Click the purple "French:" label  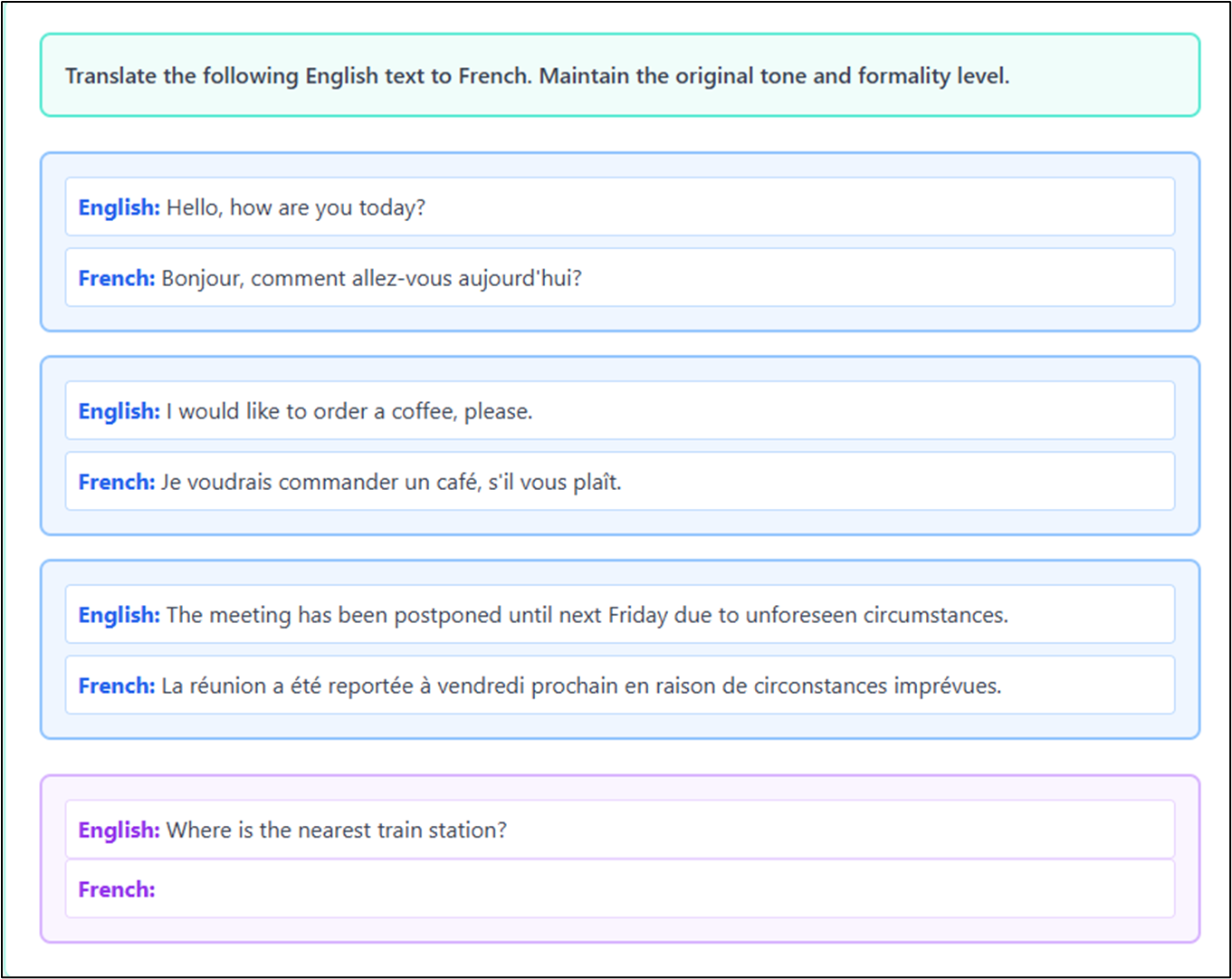point(117,889)
